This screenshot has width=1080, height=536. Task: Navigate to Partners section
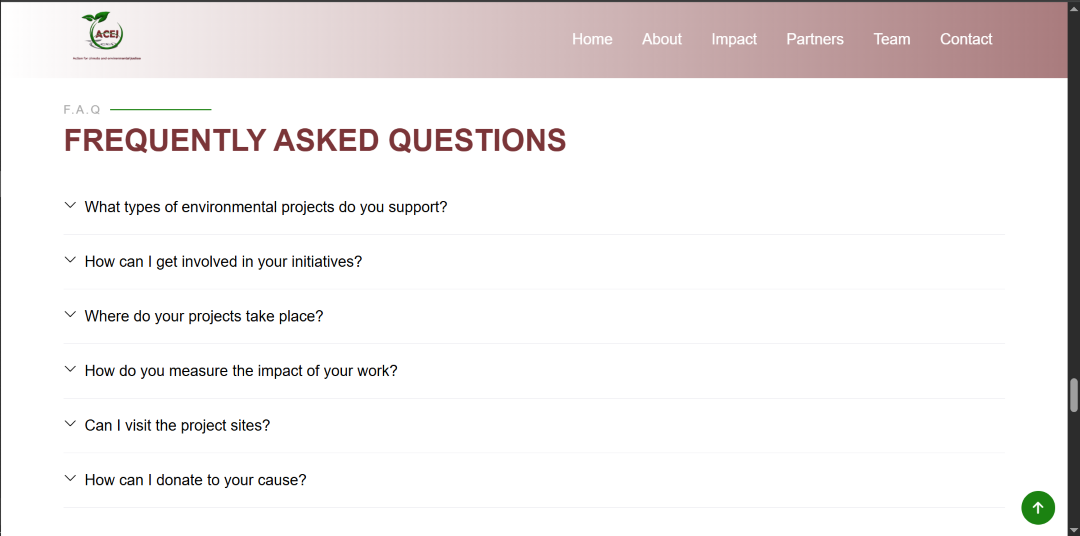(815, 39)
